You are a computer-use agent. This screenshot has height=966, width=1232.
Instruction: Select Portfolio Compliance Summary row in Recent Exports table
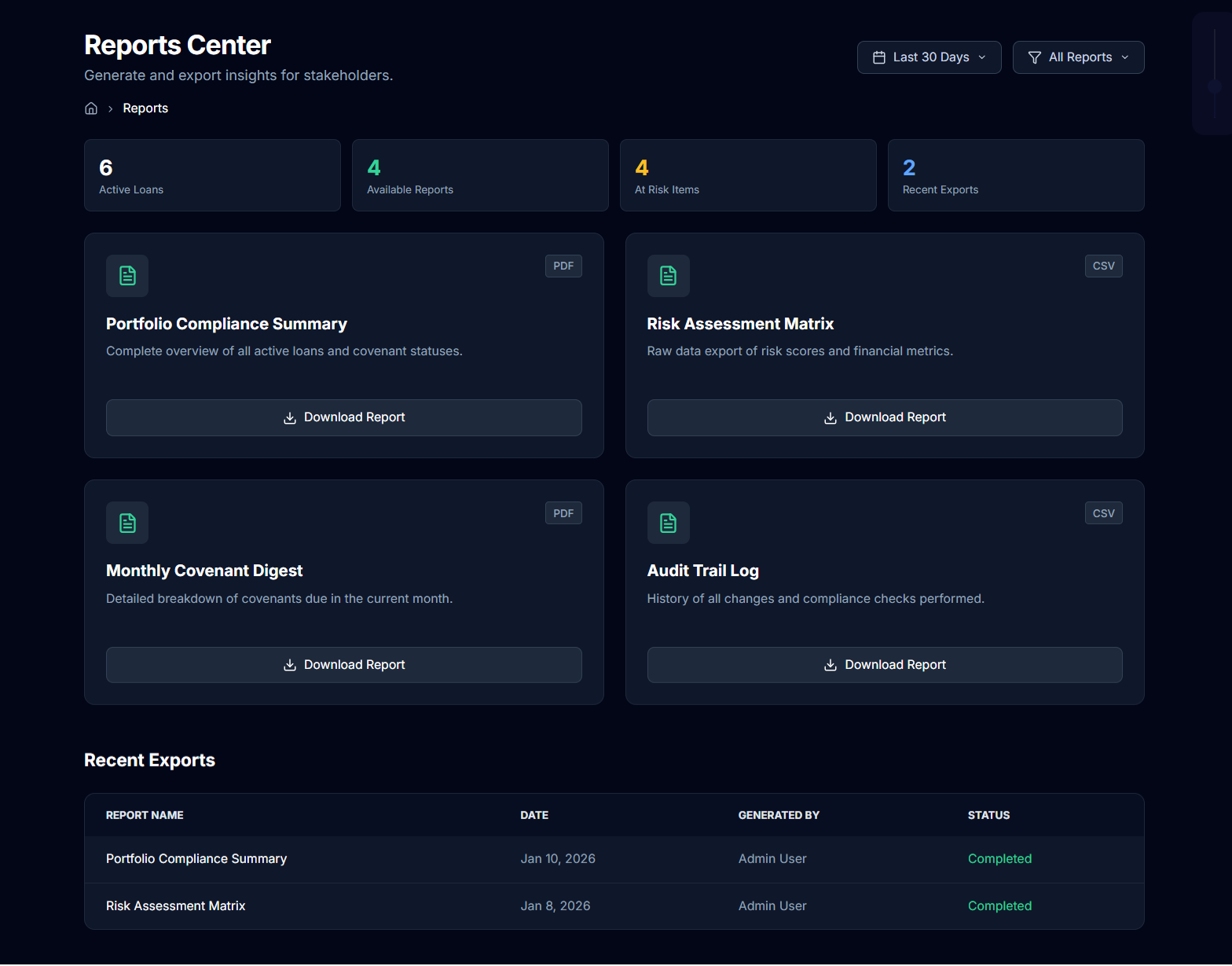click(x=614, y=859)
